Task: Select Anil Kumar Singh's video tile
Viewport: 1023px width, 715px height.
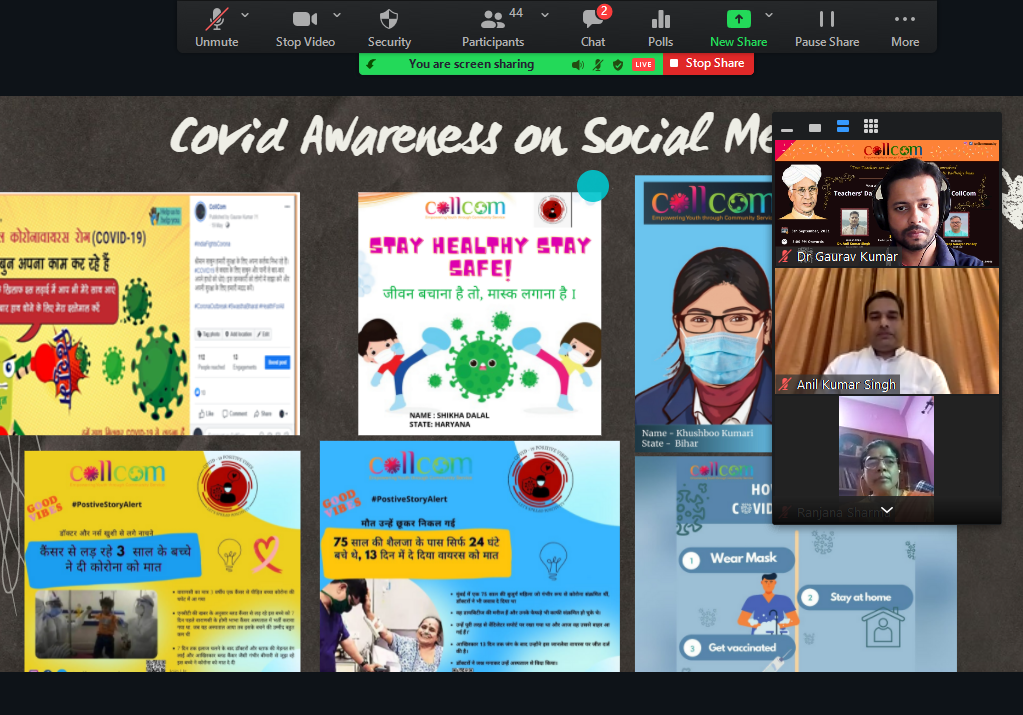Action: pyautogui.click(x=887, y=331)
